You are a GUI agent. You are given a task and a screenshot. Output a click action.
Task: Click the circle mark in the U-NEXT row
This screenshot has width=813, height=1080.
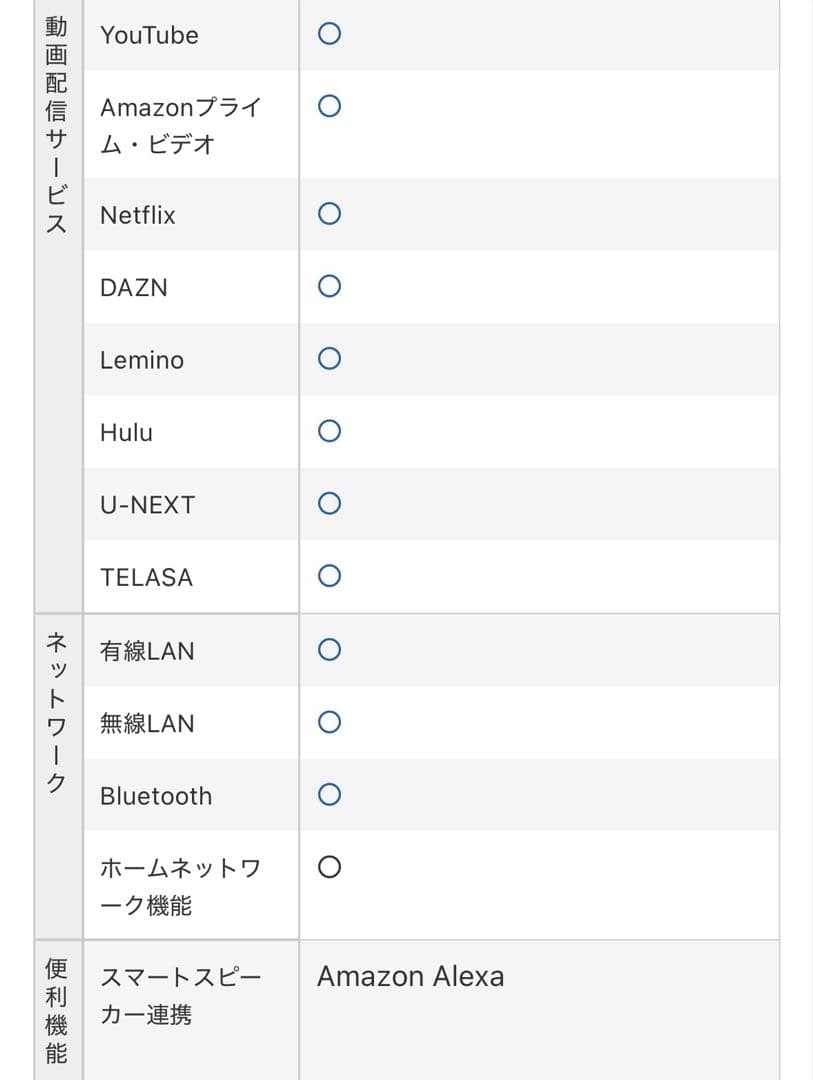click(x=329, y=503)
